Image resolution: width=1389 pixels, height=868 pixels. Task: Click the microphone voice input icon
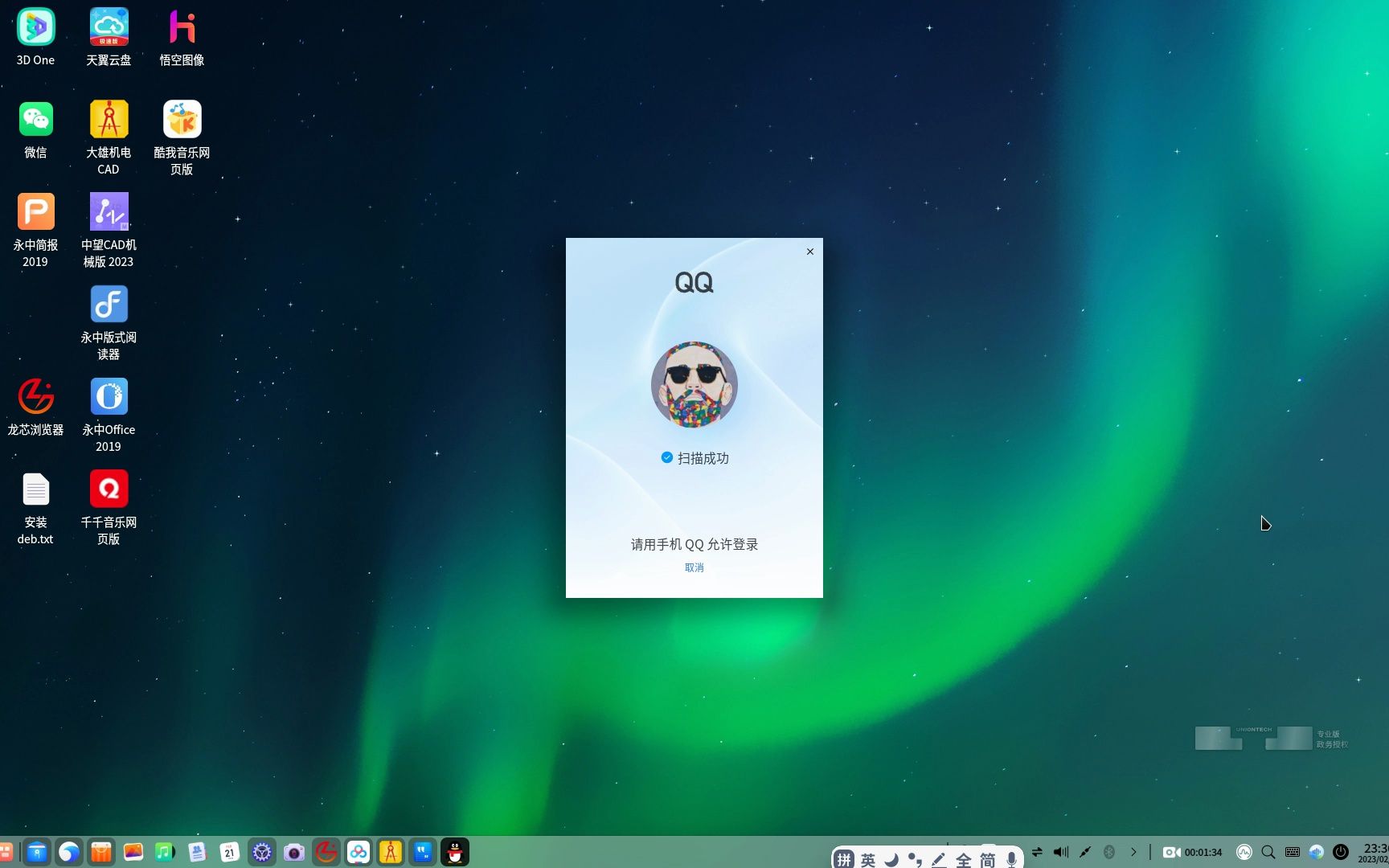[x=1012, y=860]
